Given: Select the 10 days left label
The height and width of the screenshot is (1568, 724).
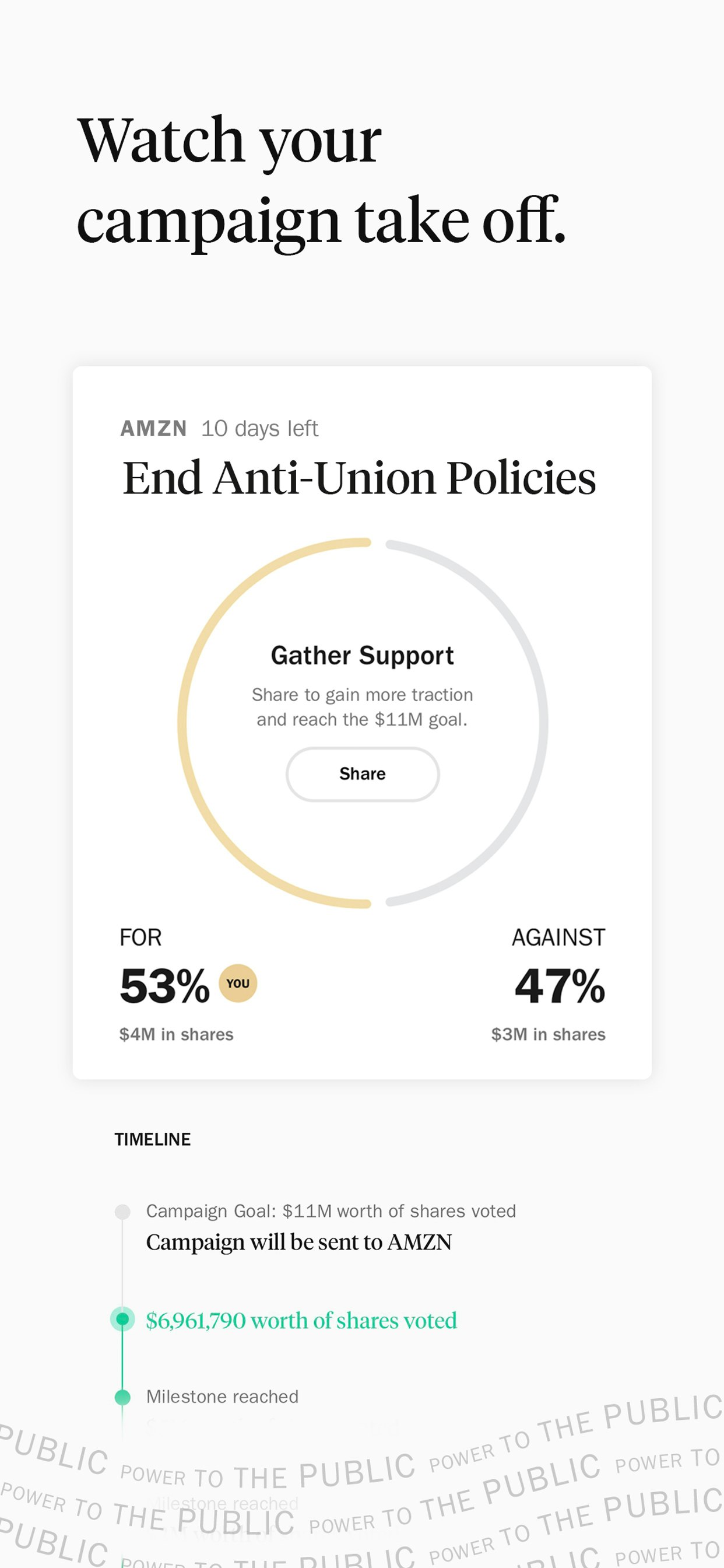Looking at the screenshot, I should [x=260, y=429].
